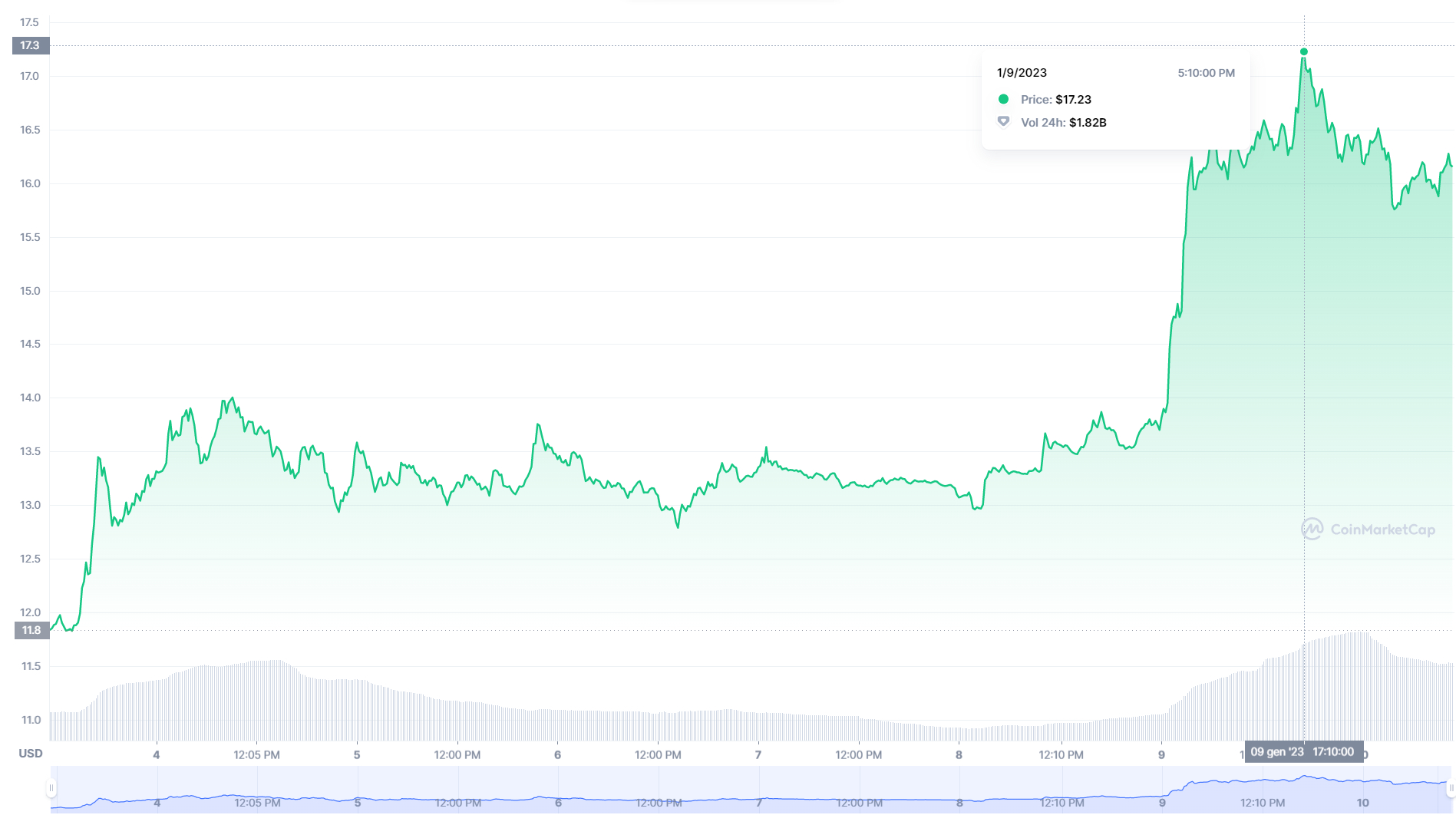The width and height of the screenshot is (1456, 815).
Task: Click the 09 gen '23 17:10:00 crosshair label
Action: pyautogui.click(x=1303, y=752)
